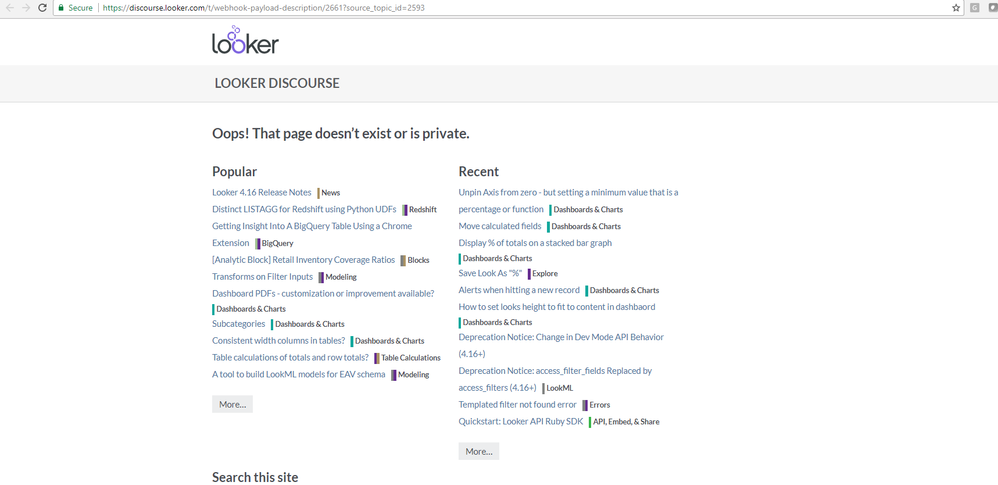Image resolution: width=998 pixels, height=485 pixels.
Task: Open Modeling tag beside Transforms on Filter Inputs
Action: point(338,277)
